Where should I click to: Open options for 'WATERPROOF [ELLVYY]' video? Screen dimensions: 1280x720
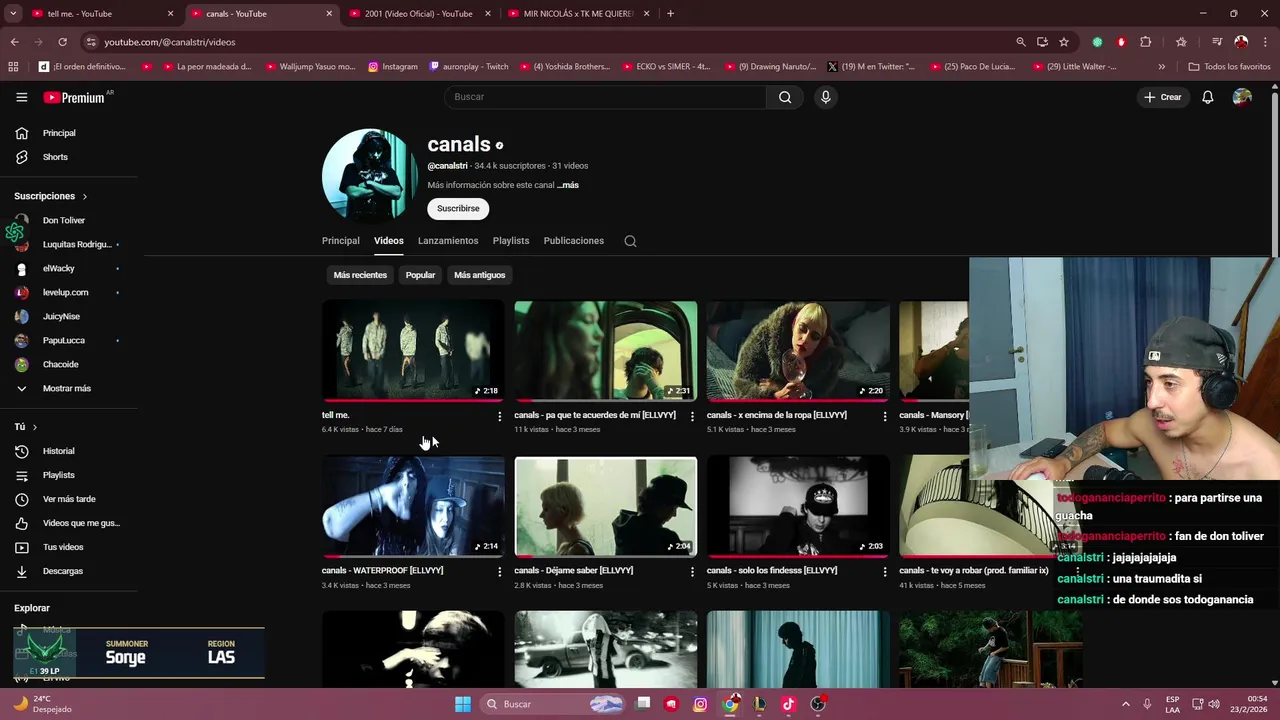pos(500,571)
